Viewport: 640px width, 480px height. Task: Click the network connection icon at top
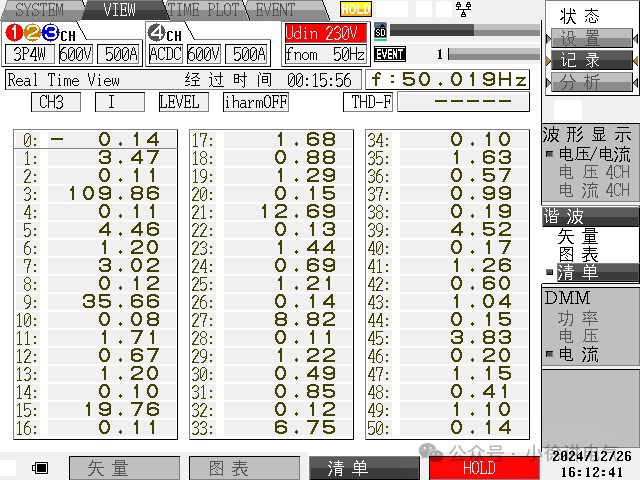pos(463,9)
